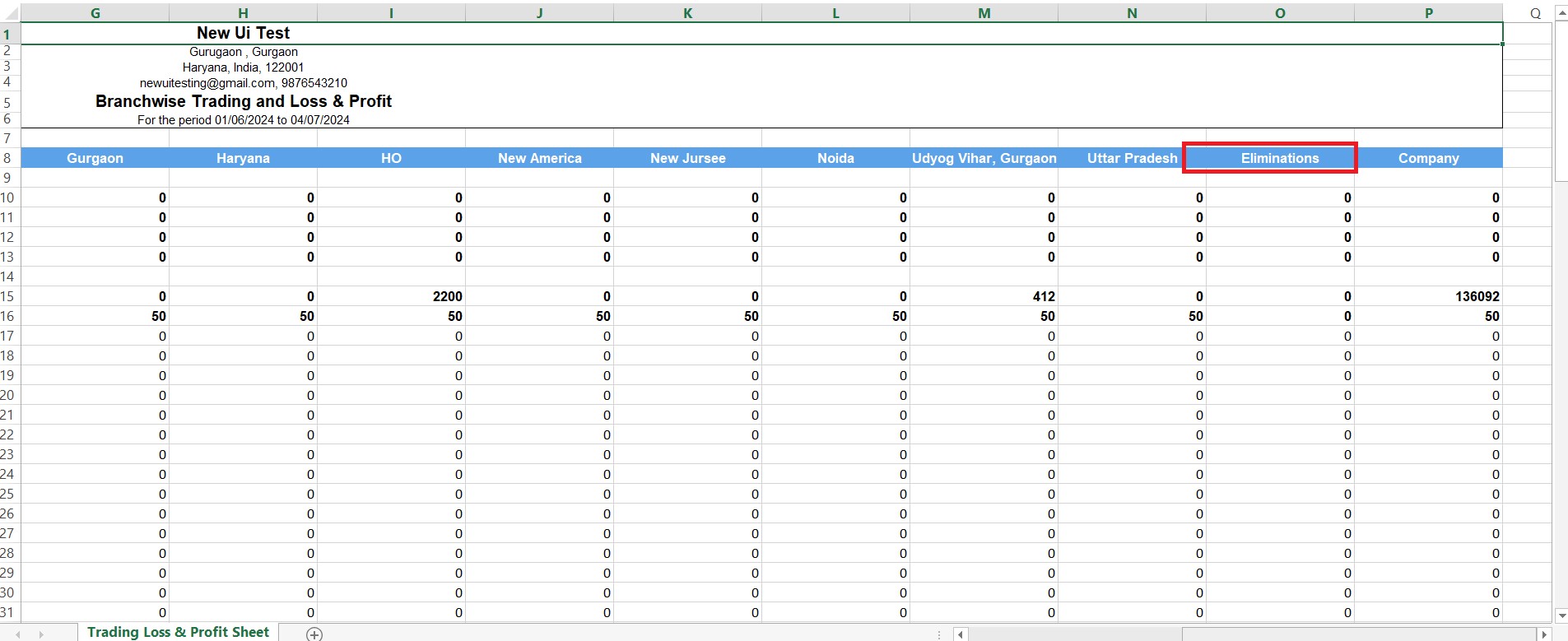The image size is (1568, 641).
Task: Select column O header
Action: tap(1280, 13)
